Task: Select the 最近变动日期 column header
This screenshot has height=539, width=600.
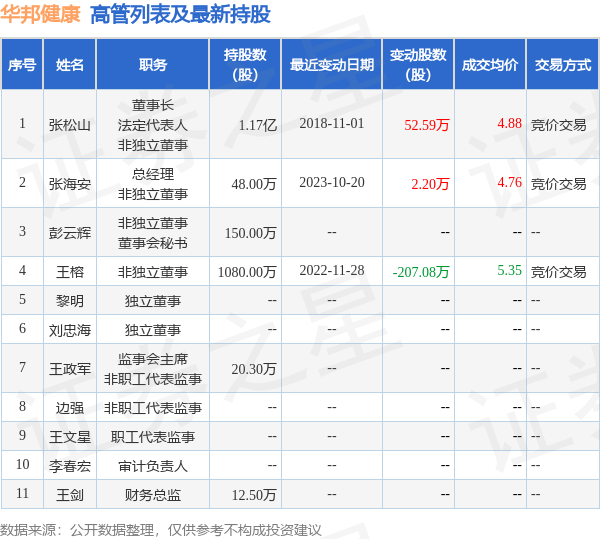Action: 332,65
